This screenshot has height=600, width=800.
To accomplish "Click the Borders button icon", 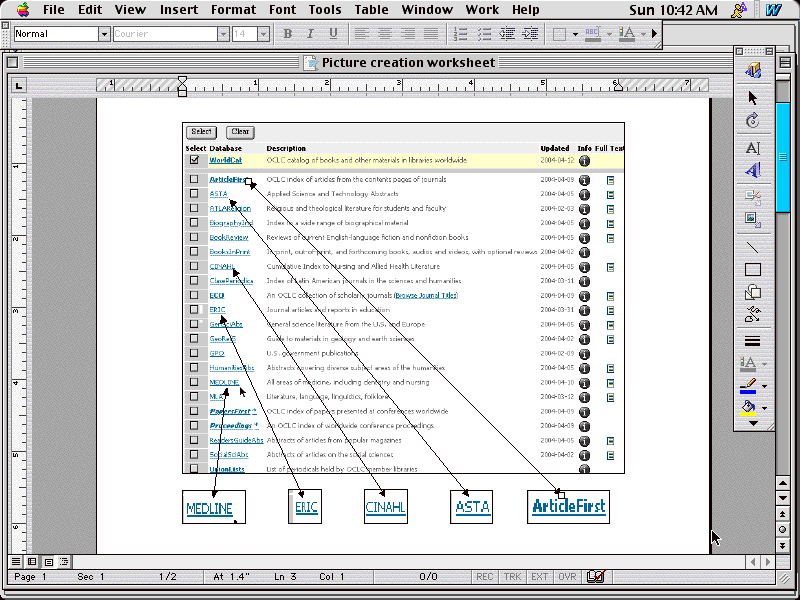I will (560, 34).
